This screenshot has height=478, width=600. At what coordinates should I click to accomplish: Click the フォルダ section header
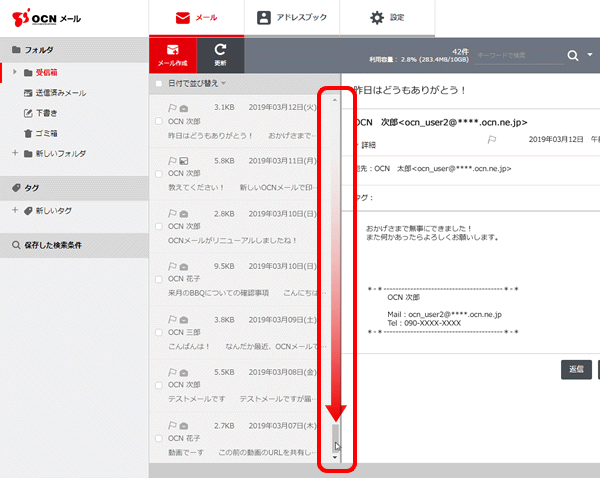pos(74,50)
